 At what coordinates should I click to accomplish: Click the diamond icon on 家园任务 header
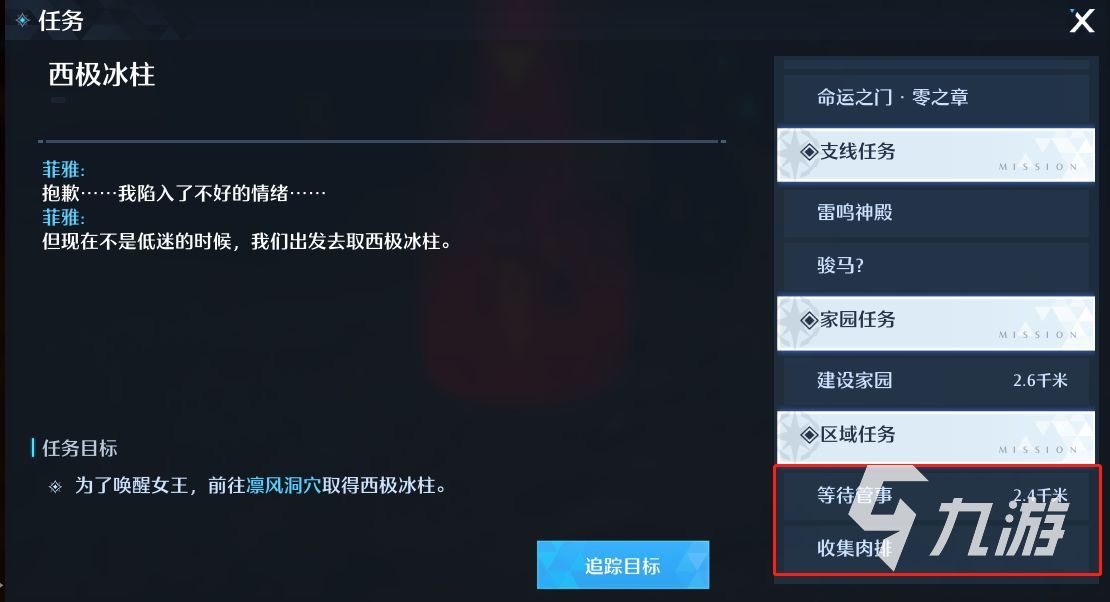809,320
